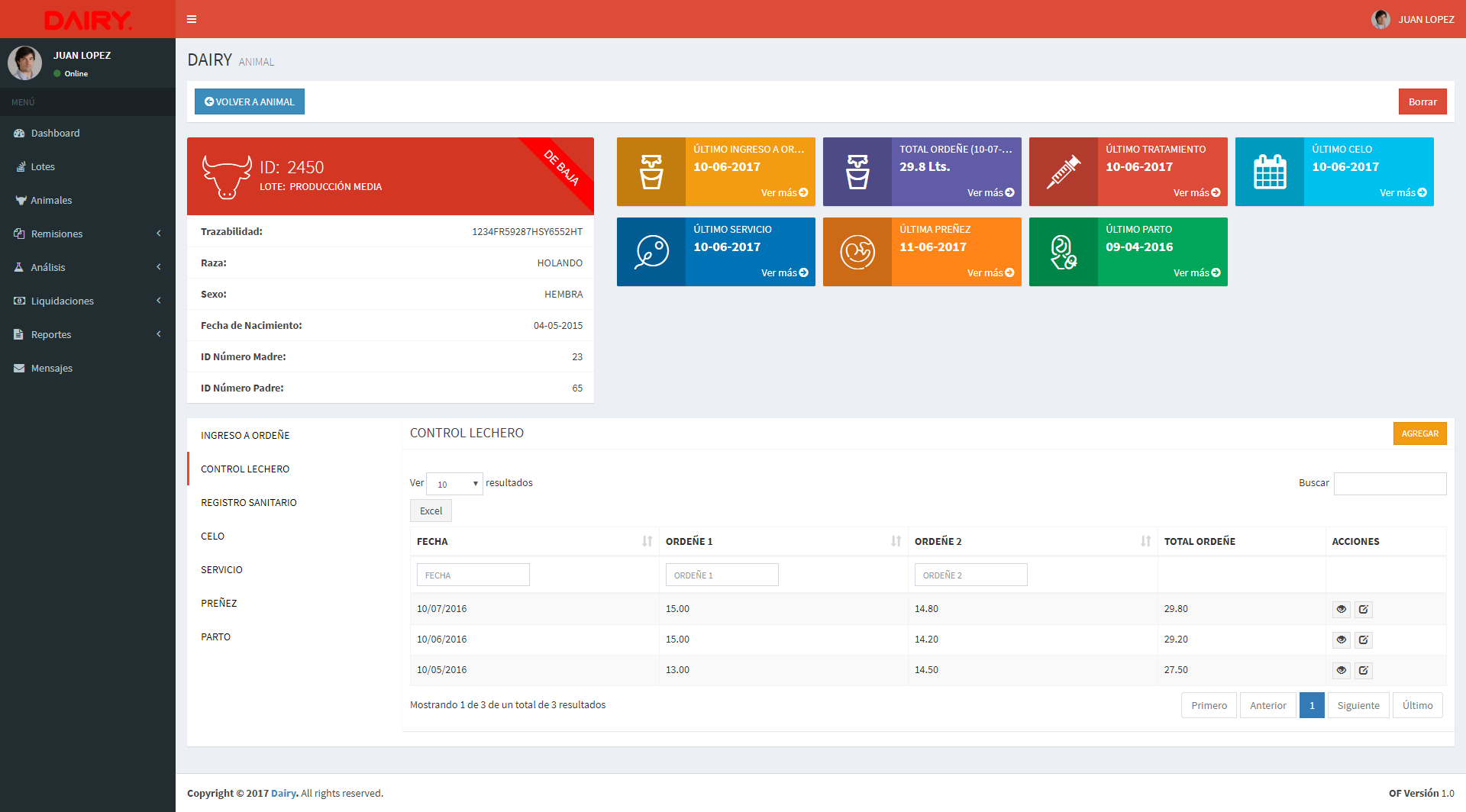Open Animales in the sidebar menu

click(51, 200)
